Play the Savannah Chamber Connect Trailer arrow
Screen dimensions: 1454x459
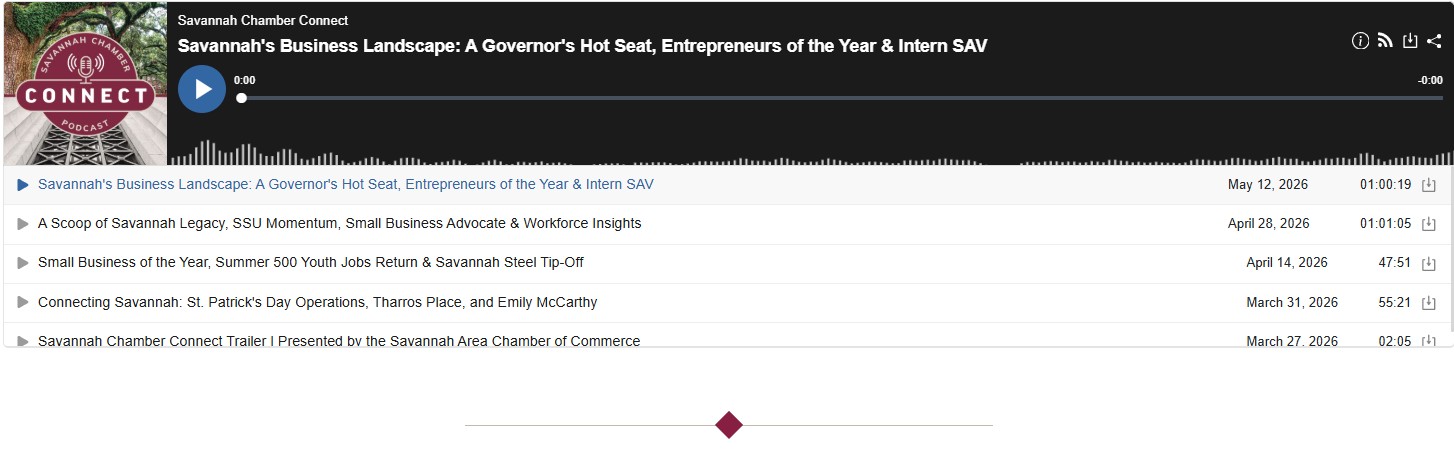click(23, 341)
